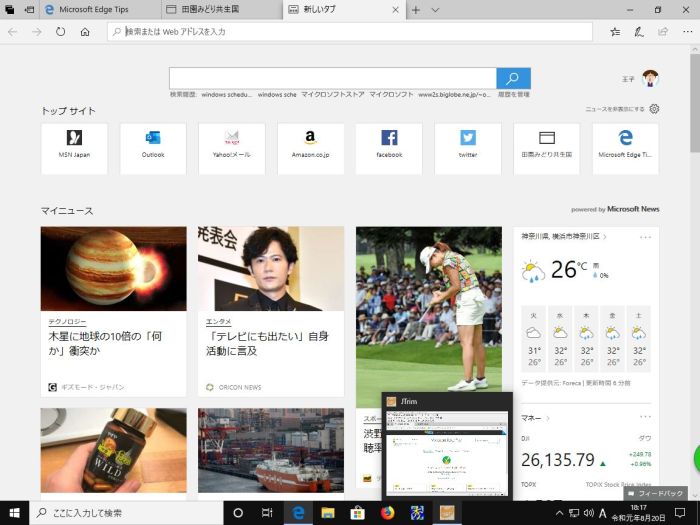Screen dimensions: 700x525
Task: Expand the tab list dropdown chevron
Action: 435,10
